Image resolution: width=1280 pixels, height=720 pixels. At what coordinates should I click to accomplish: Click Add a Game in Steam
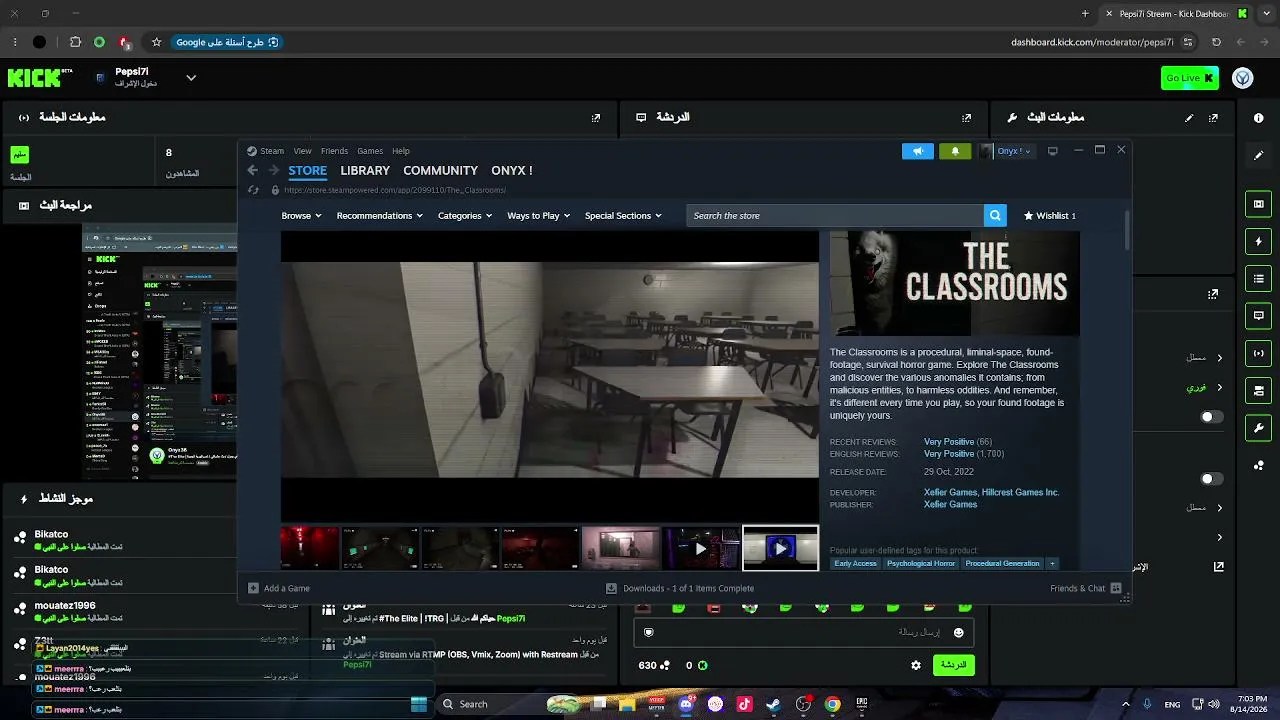click(x=279, y=588)
